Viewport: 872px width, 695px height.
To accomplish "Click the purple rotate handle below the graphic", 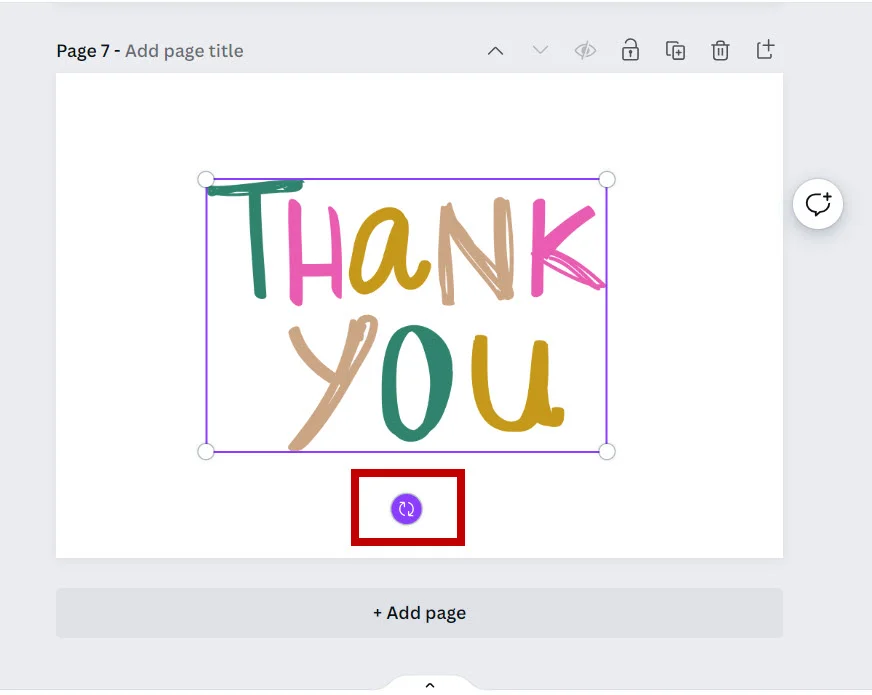I will pos(406,509).
